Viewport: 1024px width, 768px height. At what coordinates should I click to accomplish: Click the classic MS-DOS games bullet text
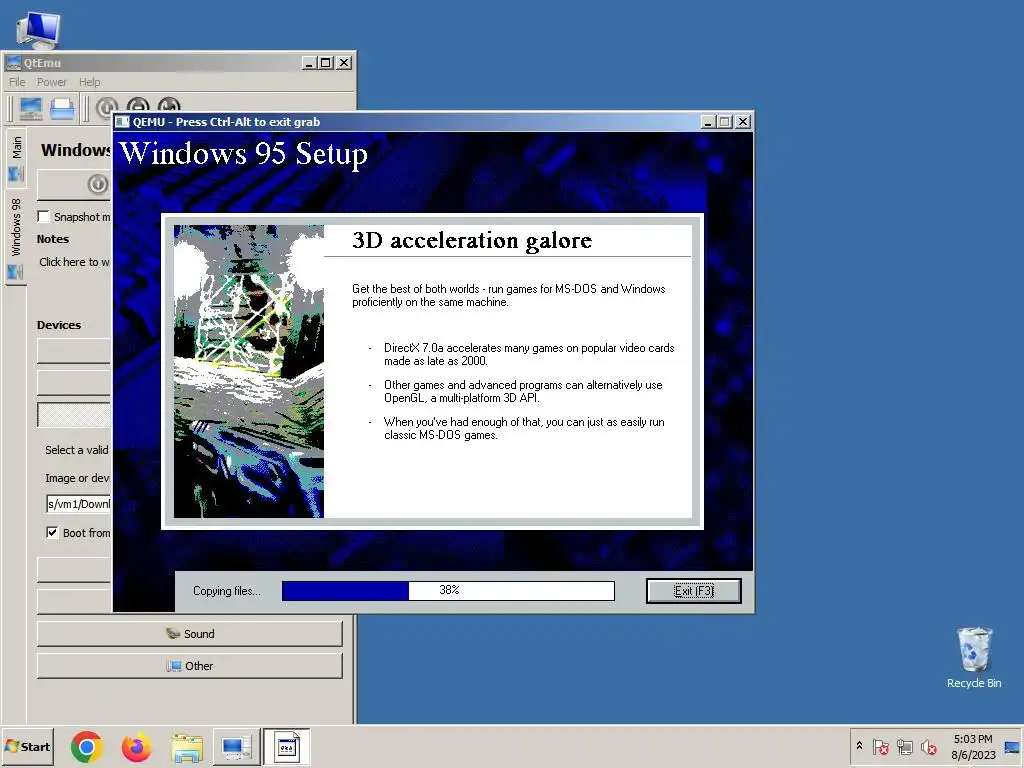point(524,428)
